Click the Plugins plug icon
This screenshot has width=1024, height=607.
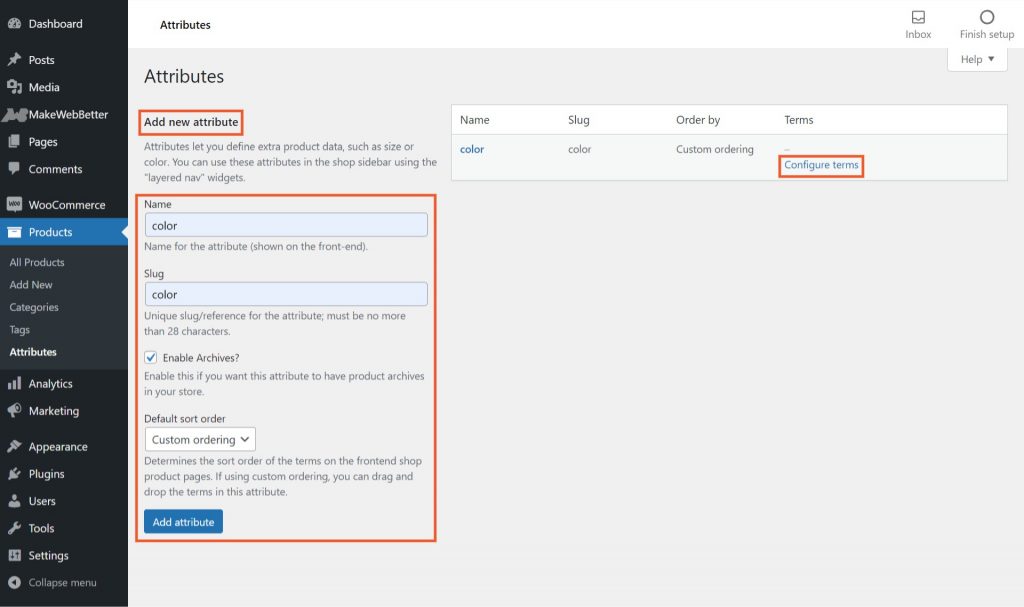pos(14,474)
